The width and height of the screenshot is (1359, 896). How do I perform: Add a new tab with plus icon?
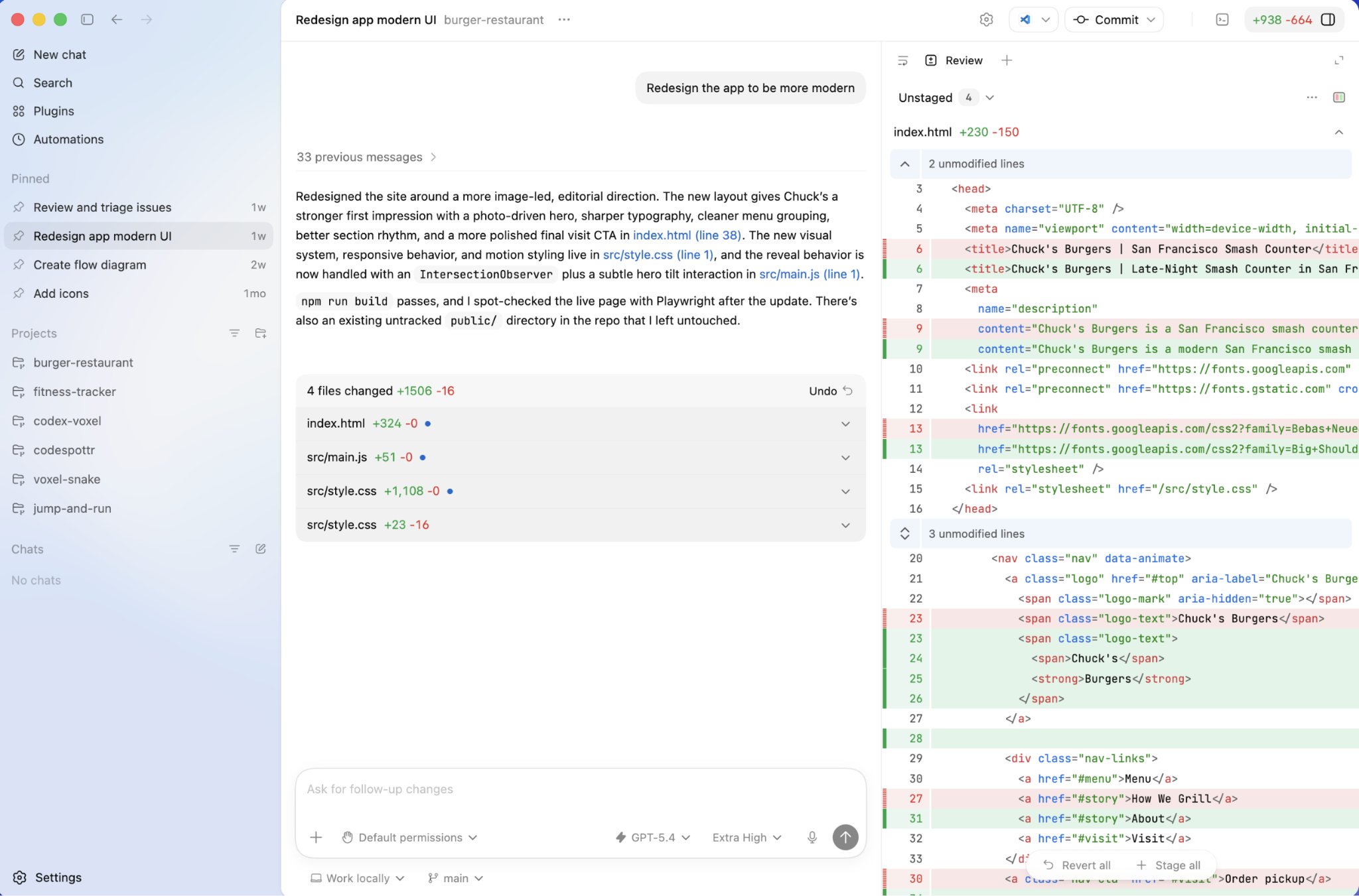coord(1007,60)
